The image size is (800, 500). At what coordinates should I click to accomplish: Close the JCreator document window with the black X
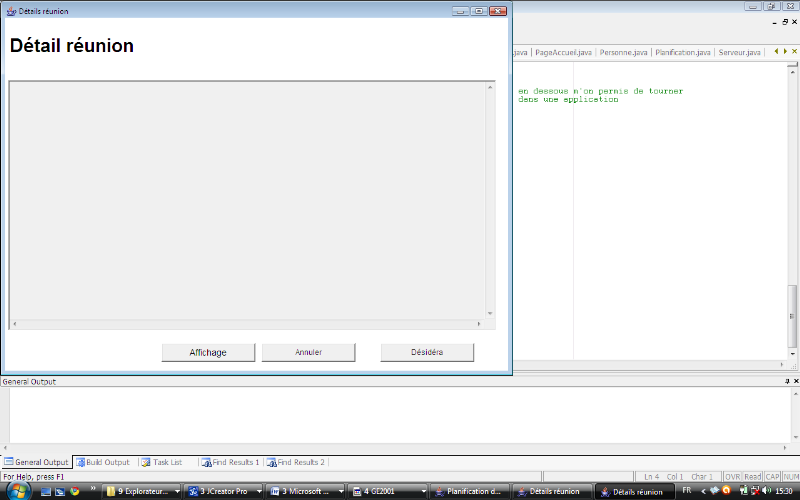[794, 22]
